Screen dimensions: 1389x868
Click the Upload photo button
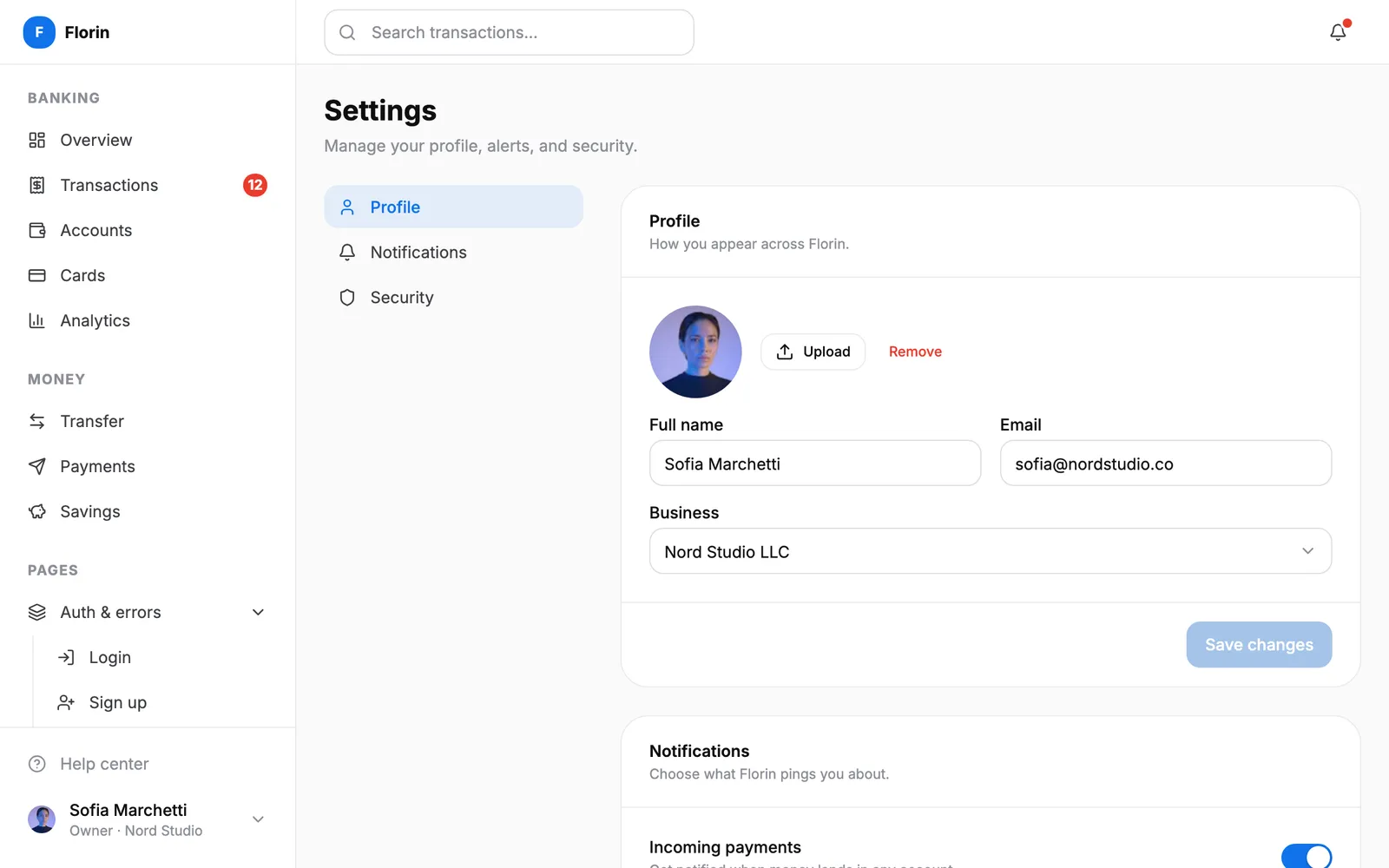pos(813,352)
